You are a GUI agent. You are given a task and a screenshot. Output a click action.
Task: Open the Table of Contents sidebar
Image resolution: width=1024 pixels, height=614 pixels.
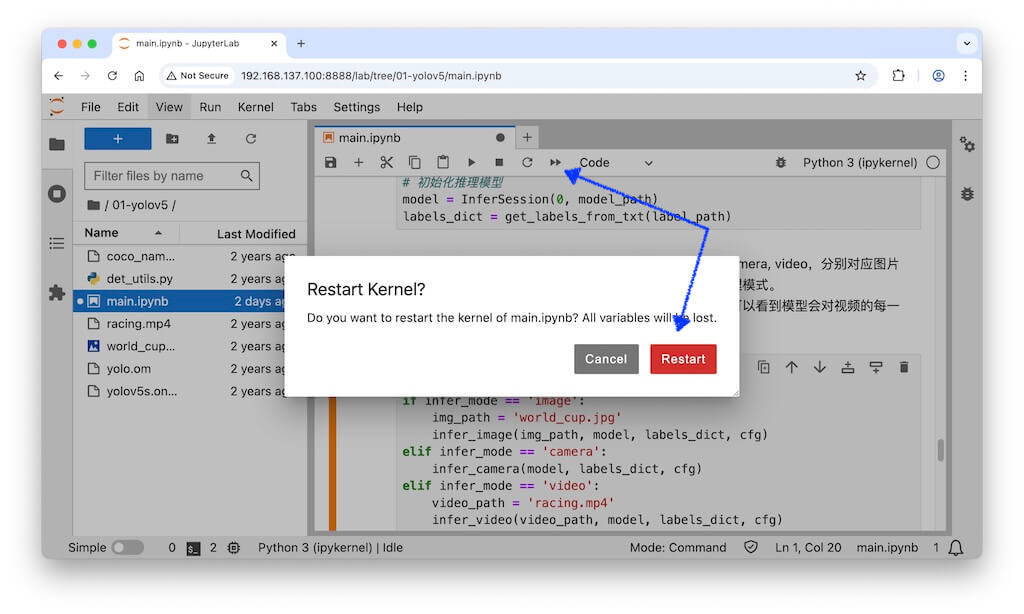pyautogui.click(x=57, y=243)
